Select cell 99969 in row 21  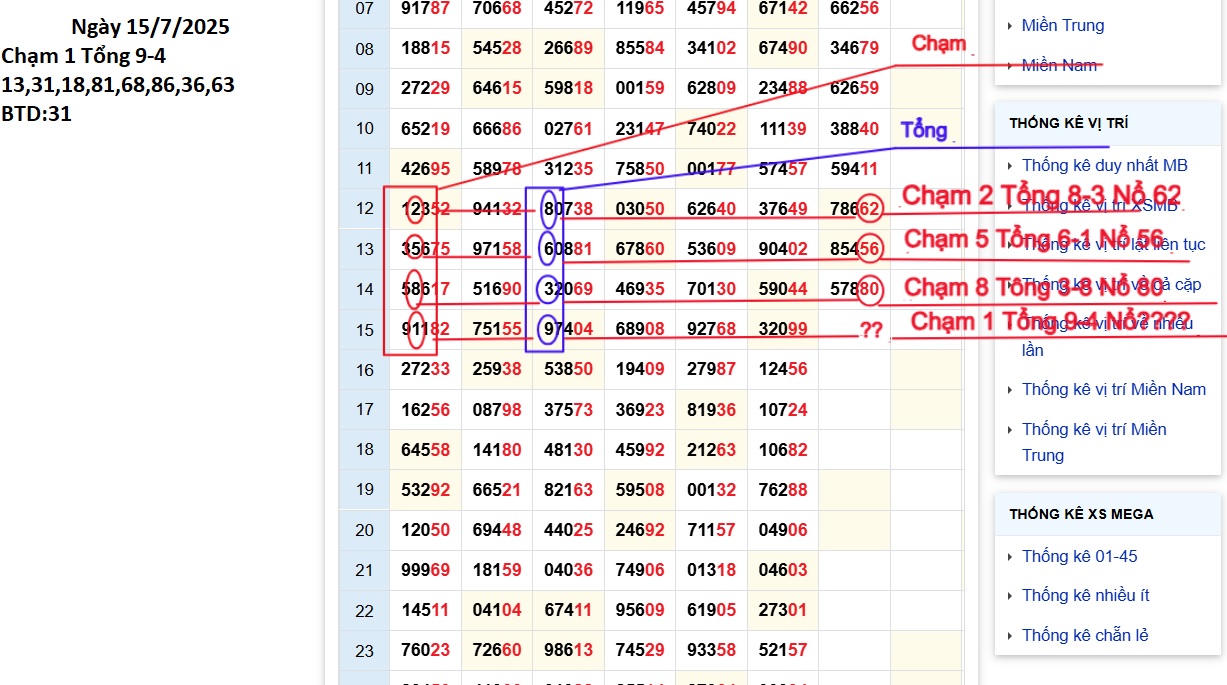pos(425,570)
